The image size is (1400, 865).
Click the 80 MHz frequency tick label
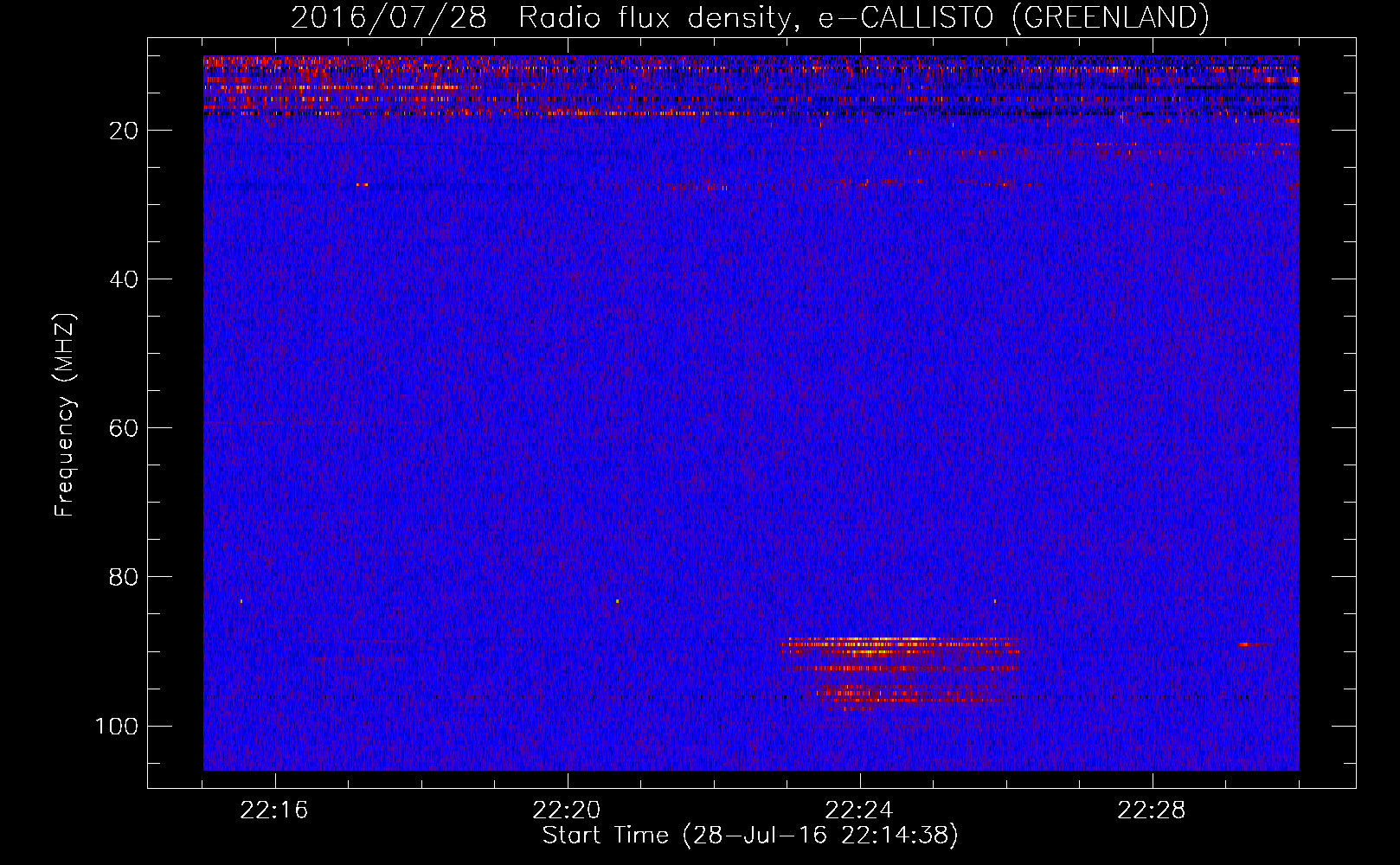tap(124, 577)
